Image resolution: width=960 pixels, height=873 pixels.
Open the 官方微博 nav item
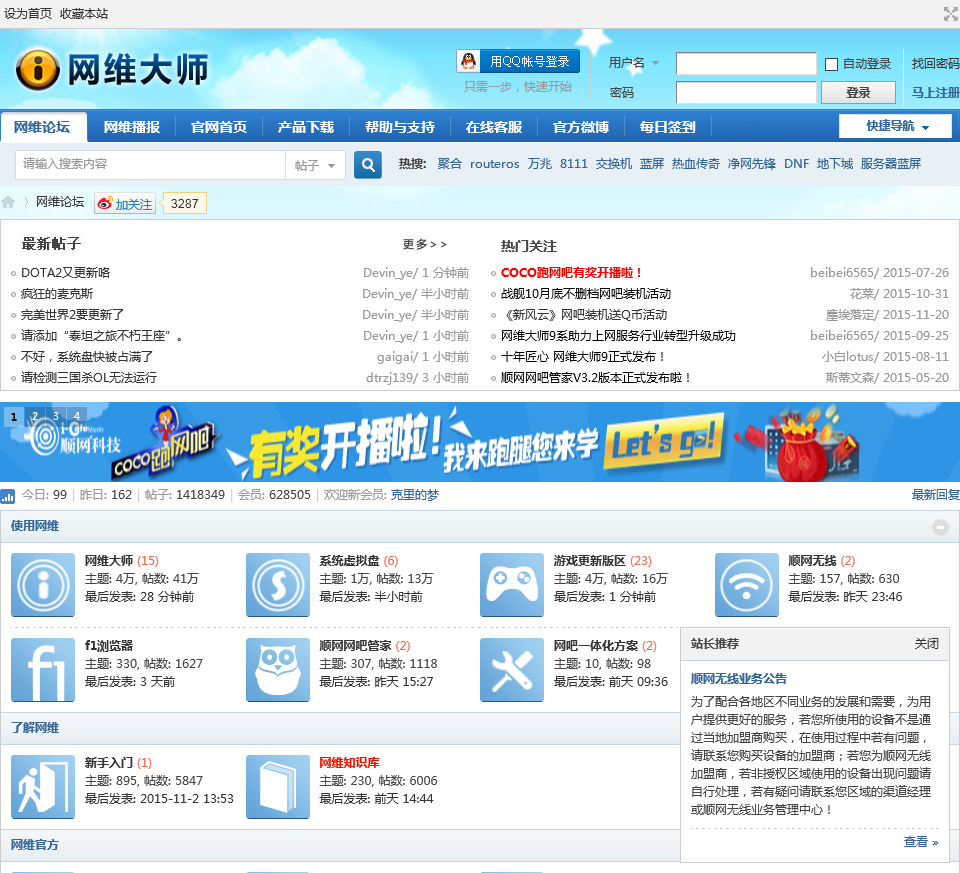coord(581,127)
